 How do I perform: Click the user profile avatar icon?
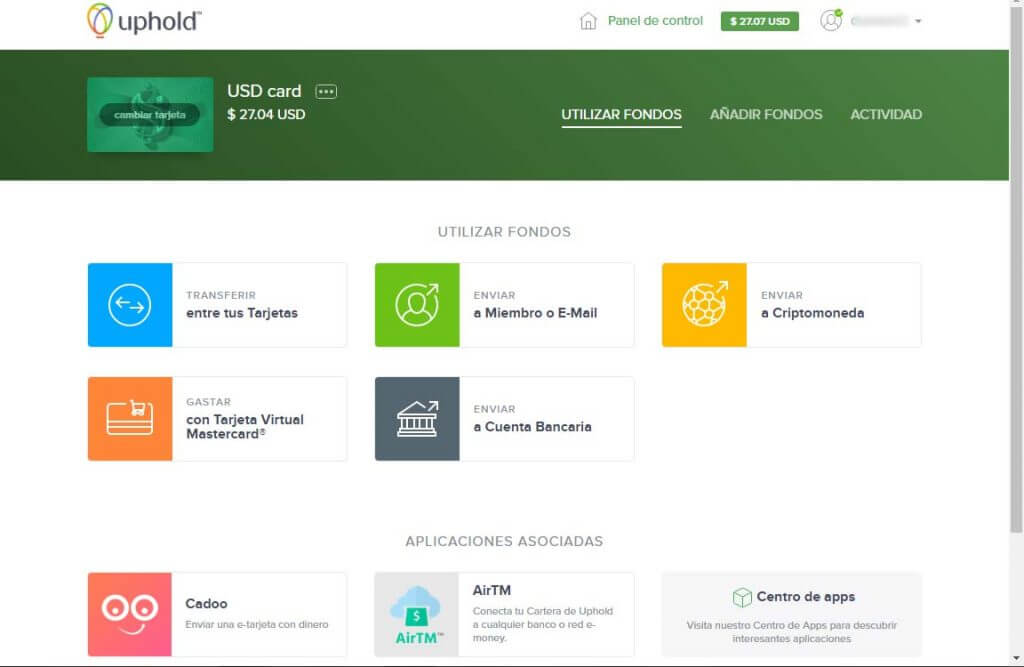pyautogui.click(x=831, y=20)
